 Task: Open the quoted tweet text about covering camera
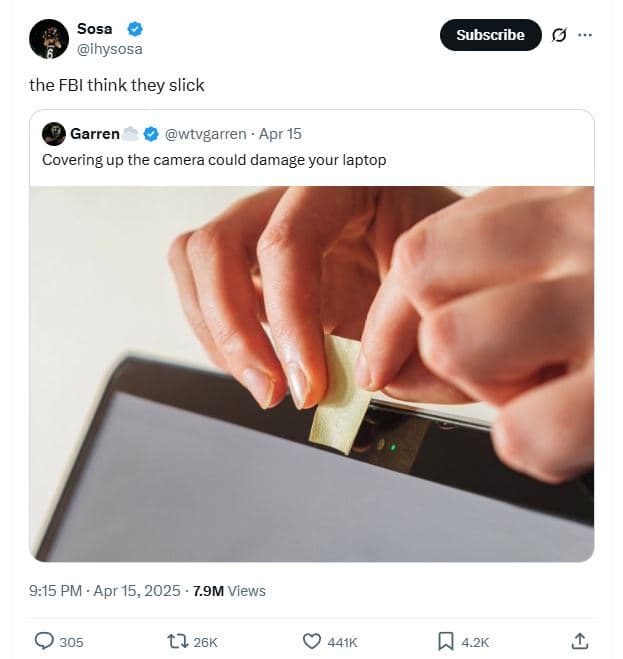click(x=214, y=160)
